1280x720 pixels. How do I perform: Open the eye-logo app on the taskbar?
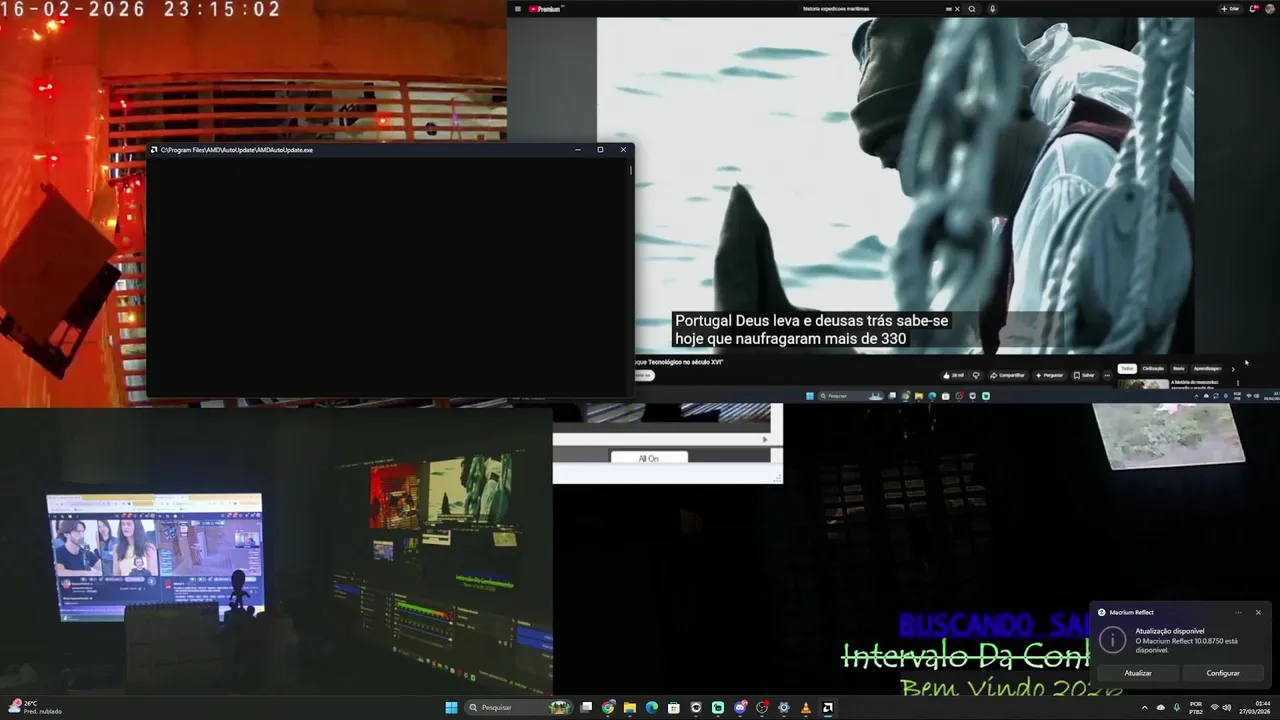696,708
